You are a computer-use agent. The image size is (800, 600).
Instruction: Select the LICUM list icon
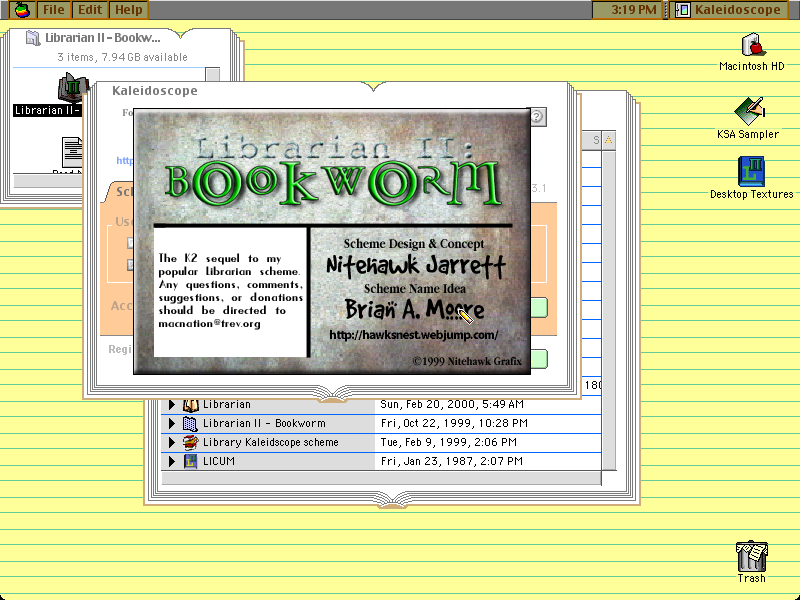pyautogui.click(x=190, y=461)
